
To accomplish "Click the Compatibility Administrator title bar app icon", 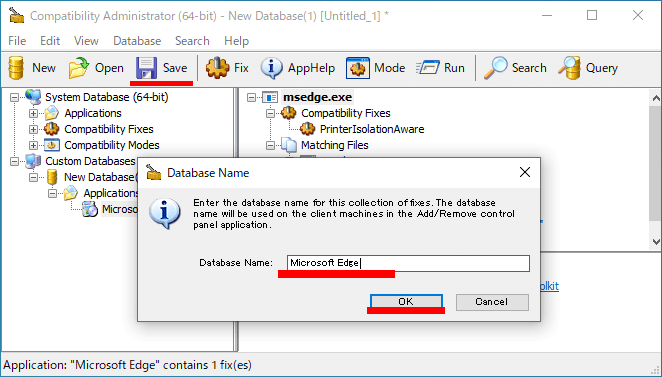I will point(17,16).
